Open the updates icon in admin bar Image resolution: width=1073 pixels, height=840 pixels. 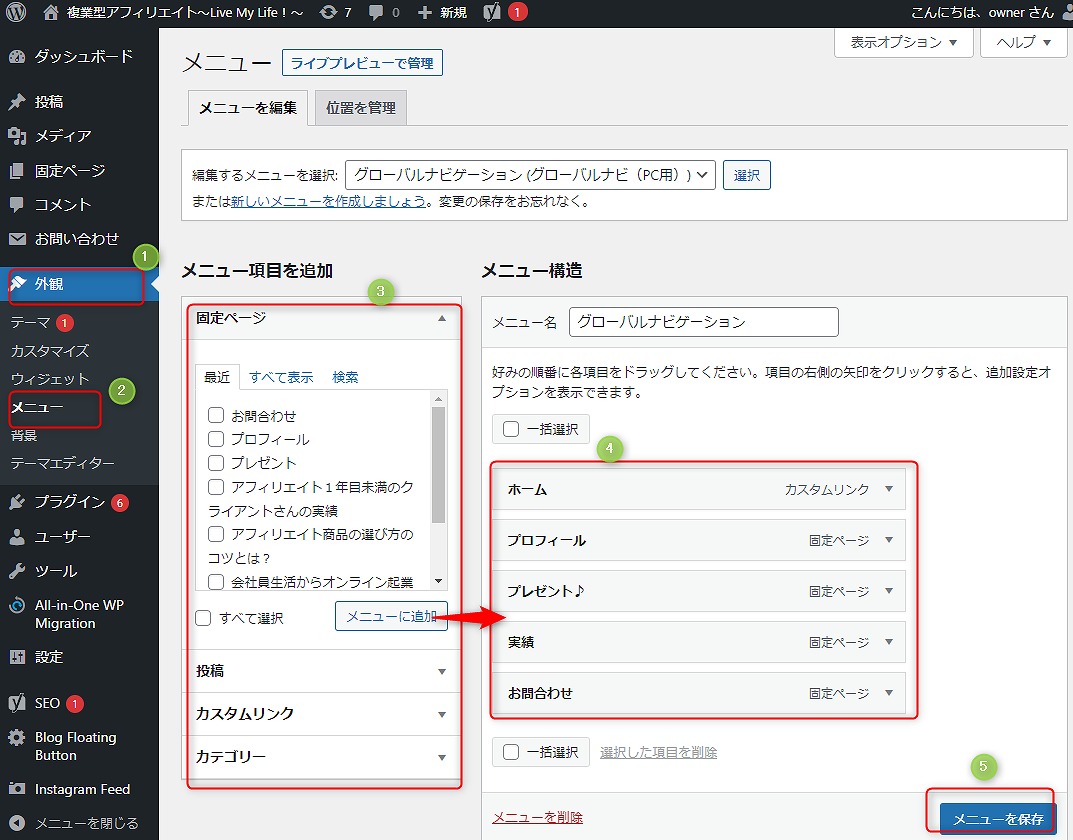(328, 13)
